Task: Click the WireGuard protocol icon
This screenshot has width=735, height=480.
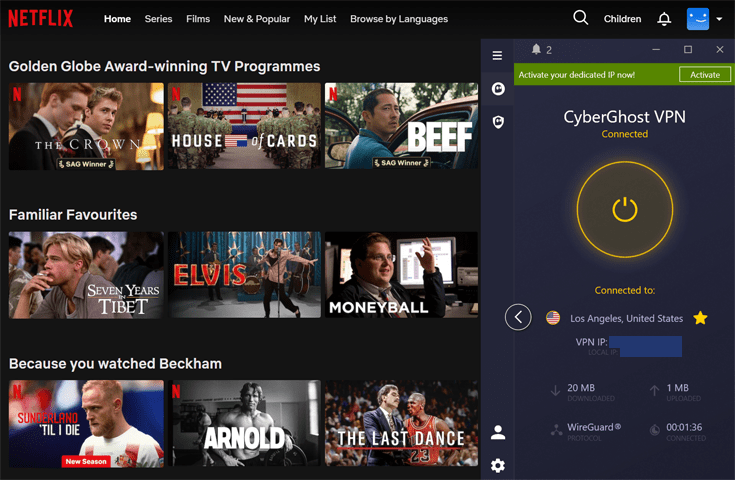Action: (x=556, y=430)
